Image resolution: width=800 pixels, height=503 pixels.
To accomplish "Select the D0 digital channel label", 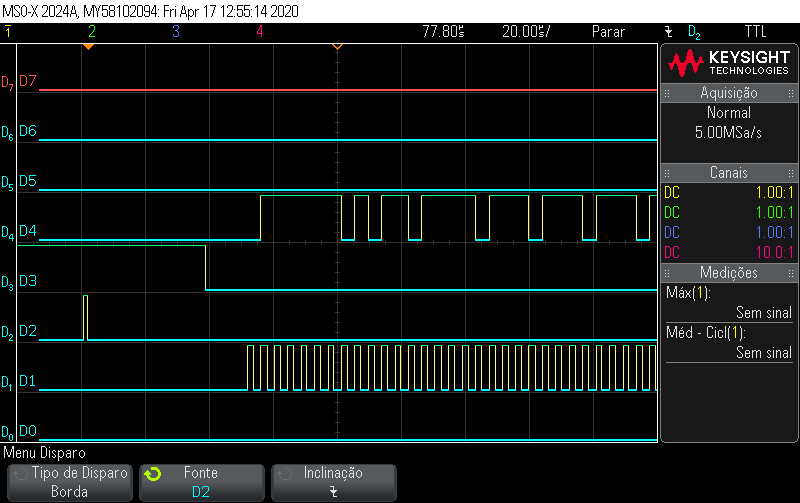I will click(28, 431).
